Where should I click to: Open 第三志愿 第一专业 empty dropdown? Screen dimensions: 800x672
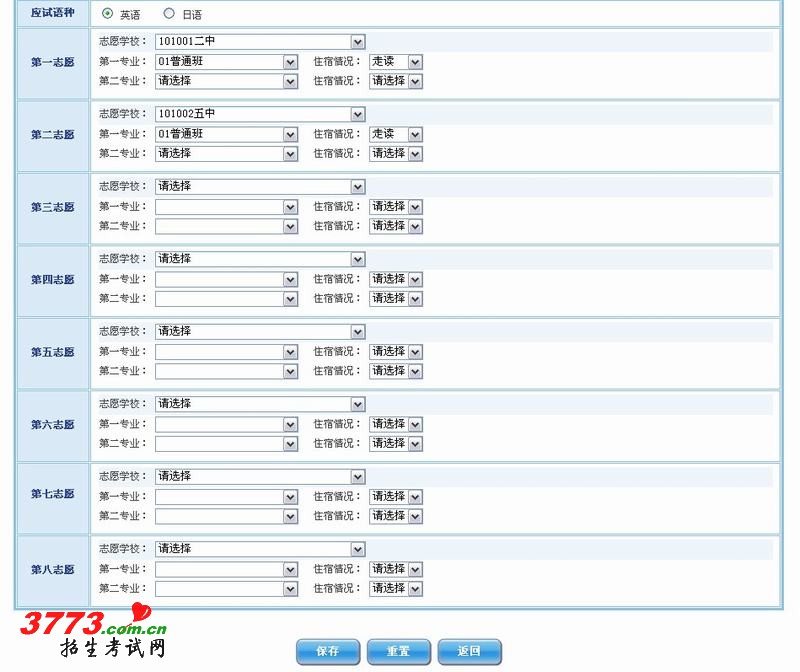click(x=226, y=207)
